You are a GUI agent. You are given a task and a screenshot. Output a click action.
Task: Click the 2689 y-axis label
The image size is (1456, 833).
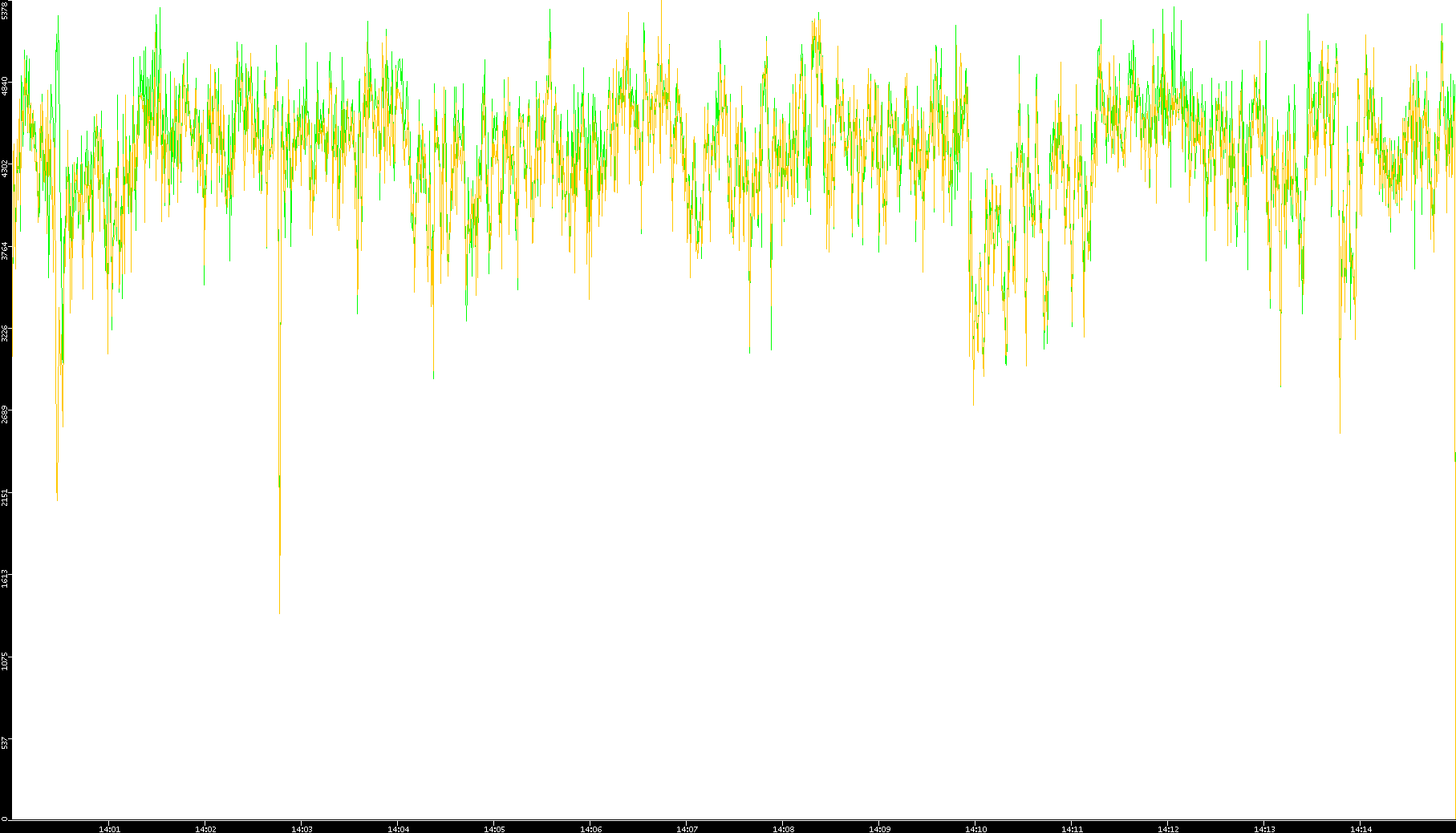tap(5, 415)
